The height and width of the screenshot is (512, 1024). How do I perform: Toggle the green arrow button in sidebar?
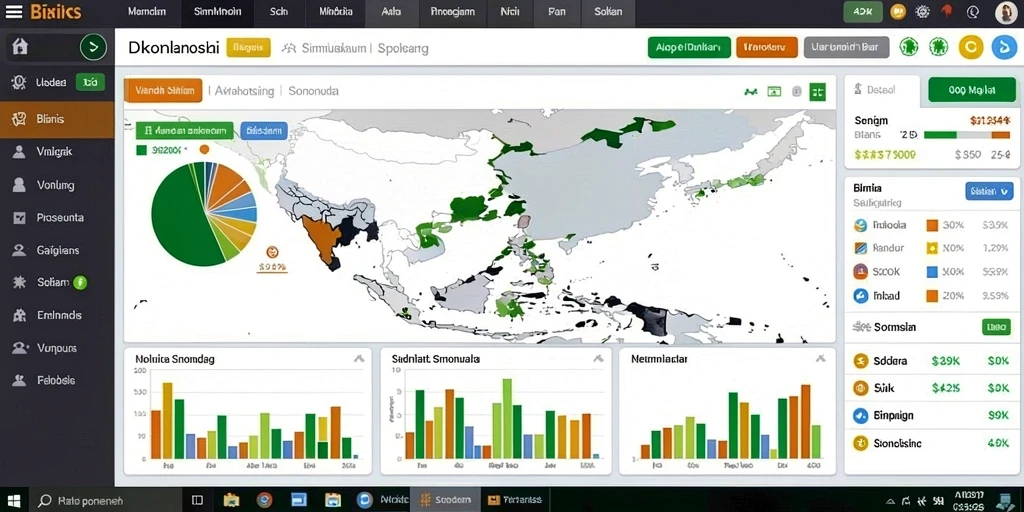point(93,47)
